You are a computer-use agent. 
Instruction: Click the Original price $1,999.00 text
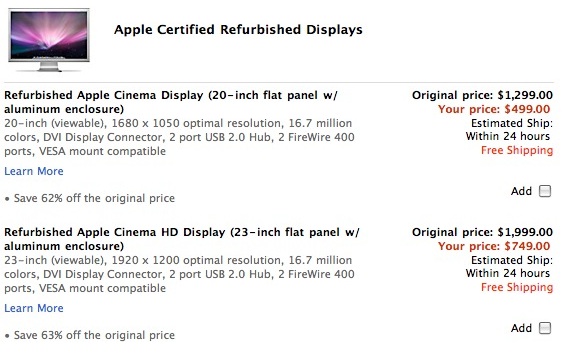(x=482, y=232)
